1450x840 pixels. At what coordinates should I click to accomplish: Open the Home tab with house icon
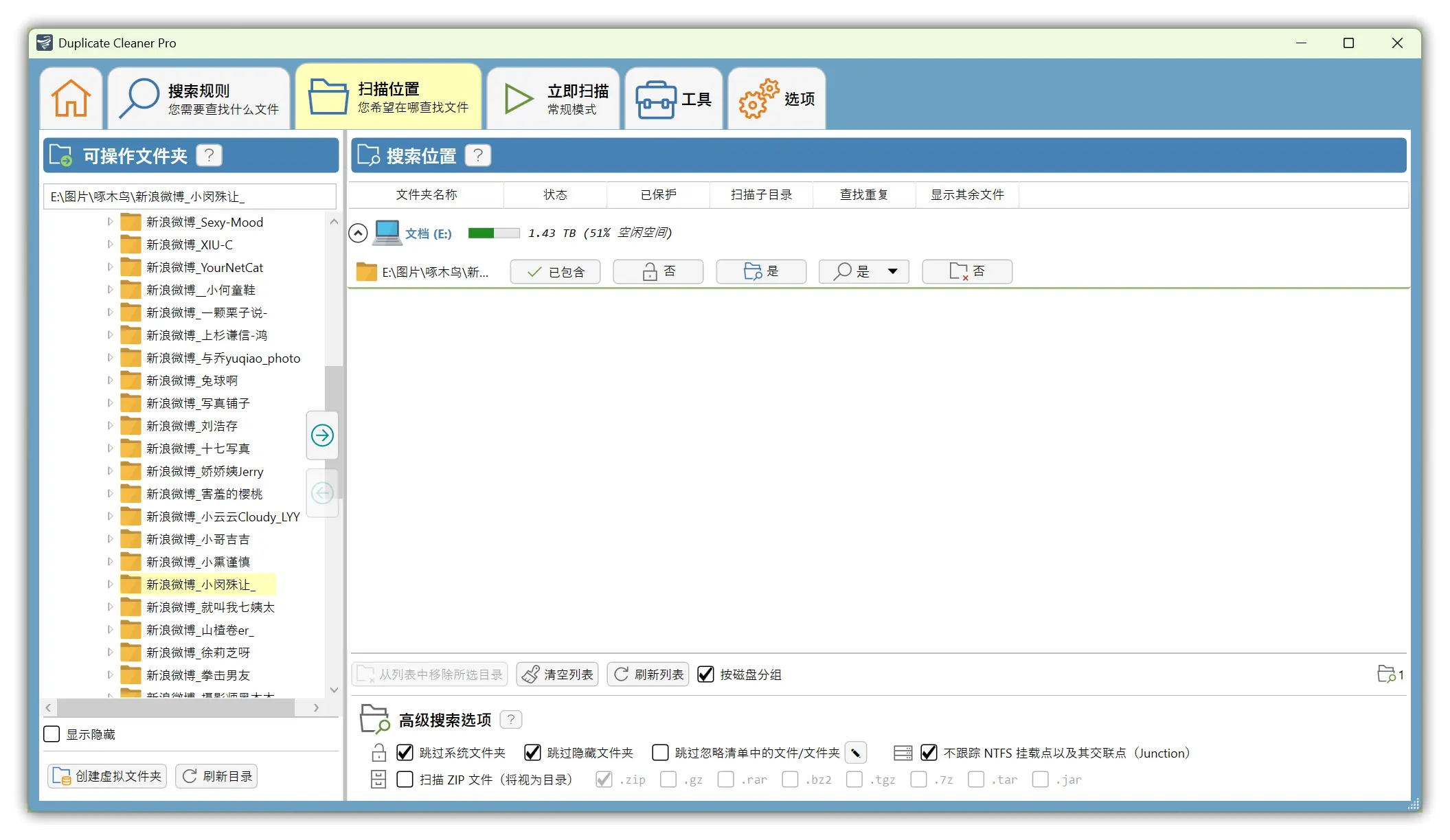click(71, 98)
